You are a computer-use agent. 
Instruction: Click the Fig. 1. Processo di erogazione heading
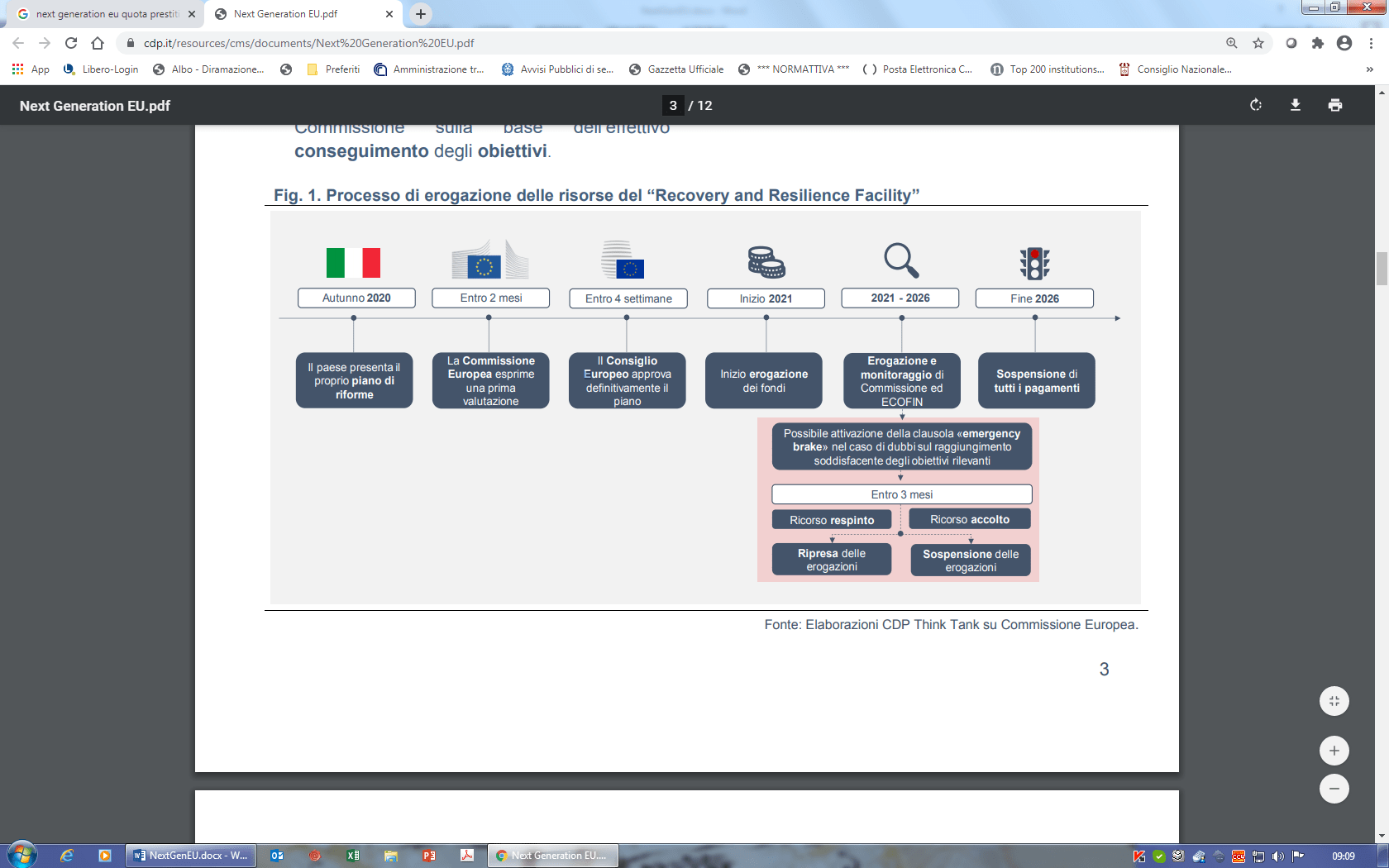(596, 196)
